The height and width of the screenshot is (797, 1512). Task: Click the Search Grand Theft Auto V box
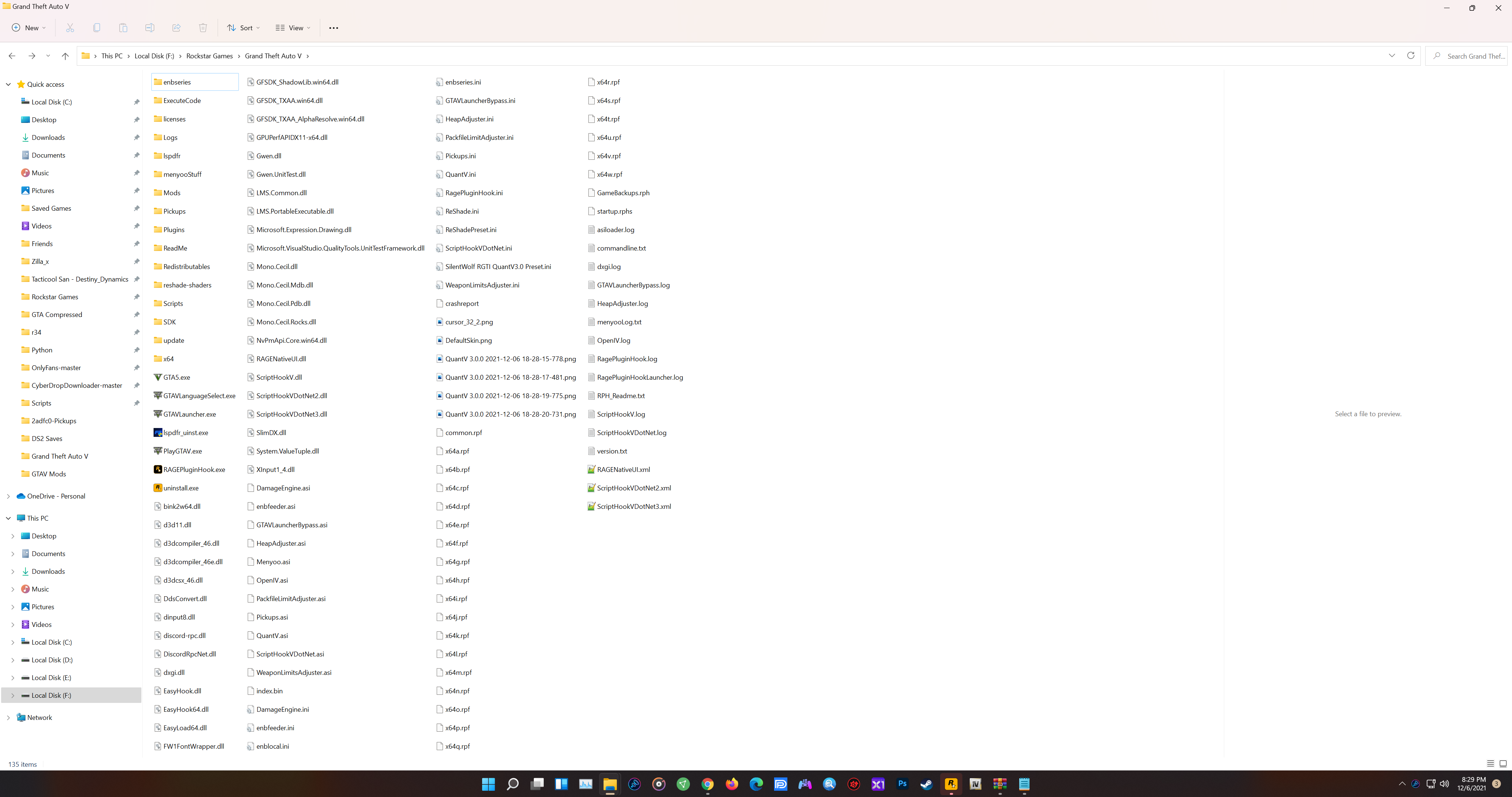[x=1473, y=56]
